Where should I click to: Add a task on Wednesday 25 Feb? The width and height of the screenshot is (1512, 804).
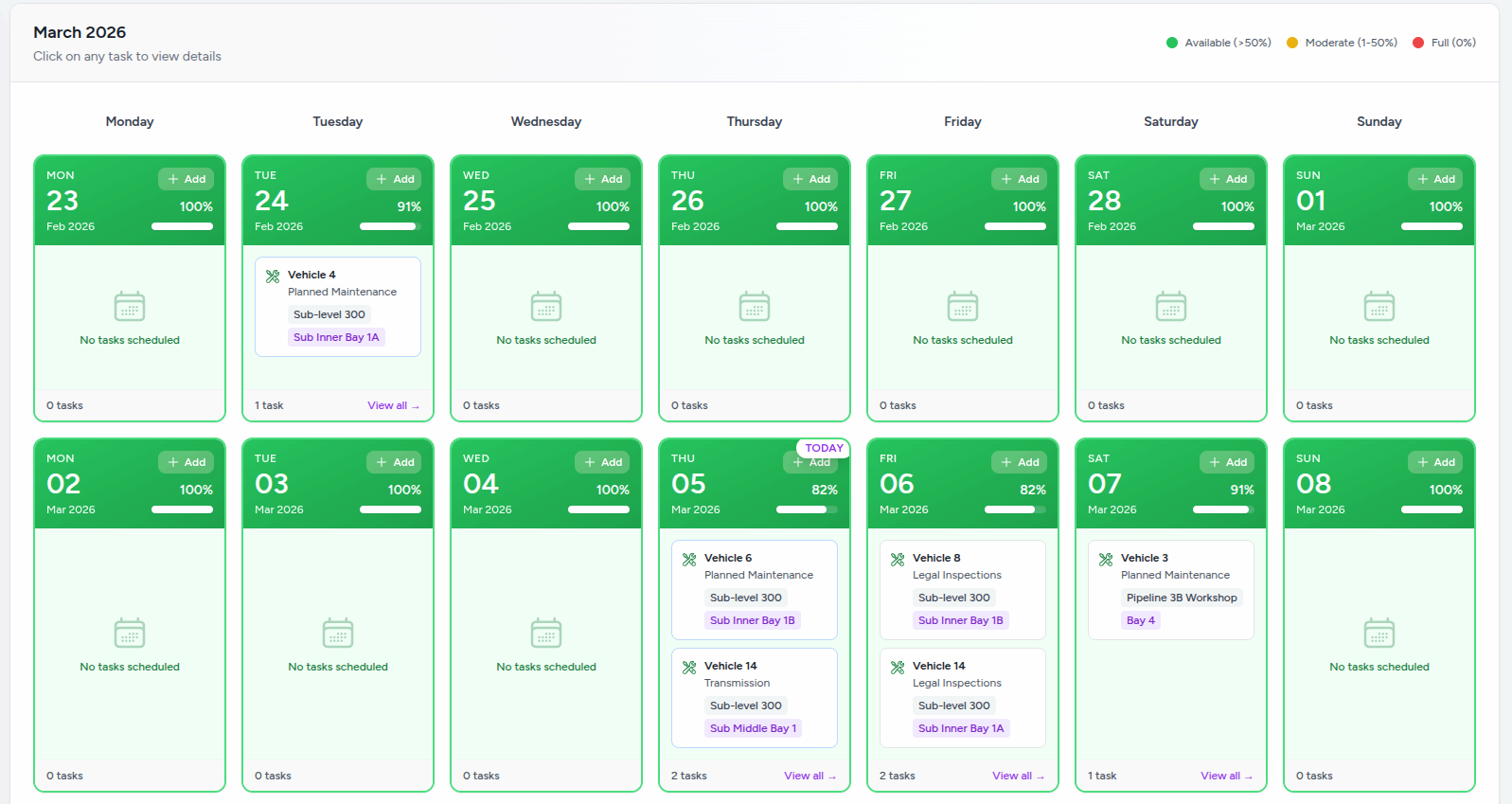603,179
